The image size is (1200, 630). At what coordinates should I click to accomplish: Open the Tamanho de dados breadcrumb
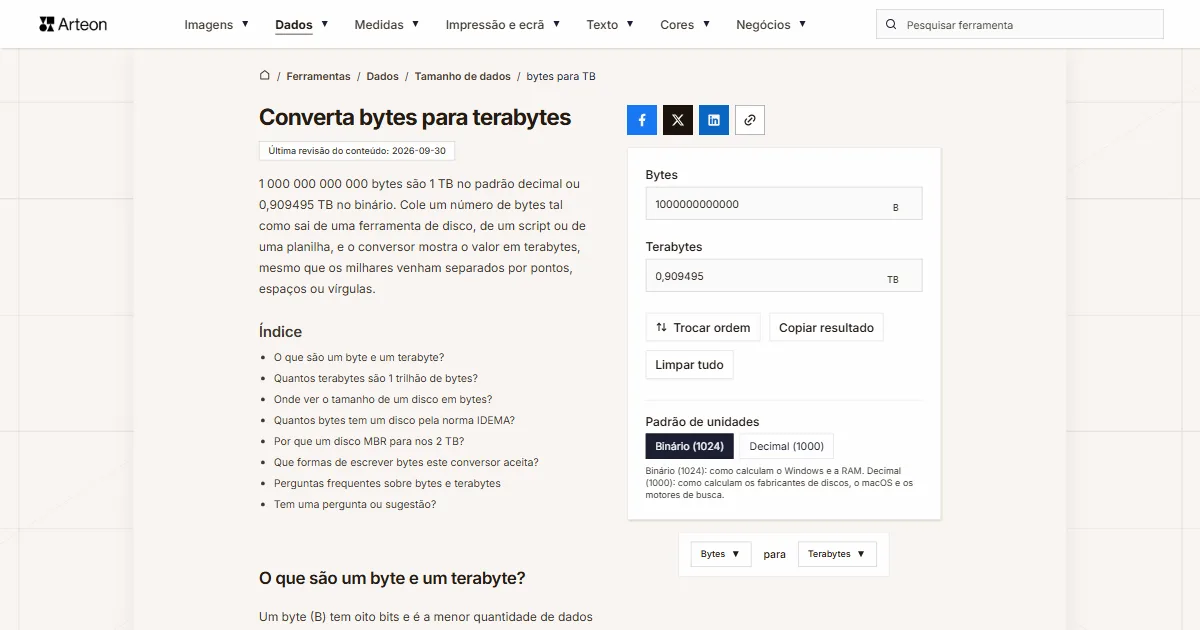click(x=463, y=76)
